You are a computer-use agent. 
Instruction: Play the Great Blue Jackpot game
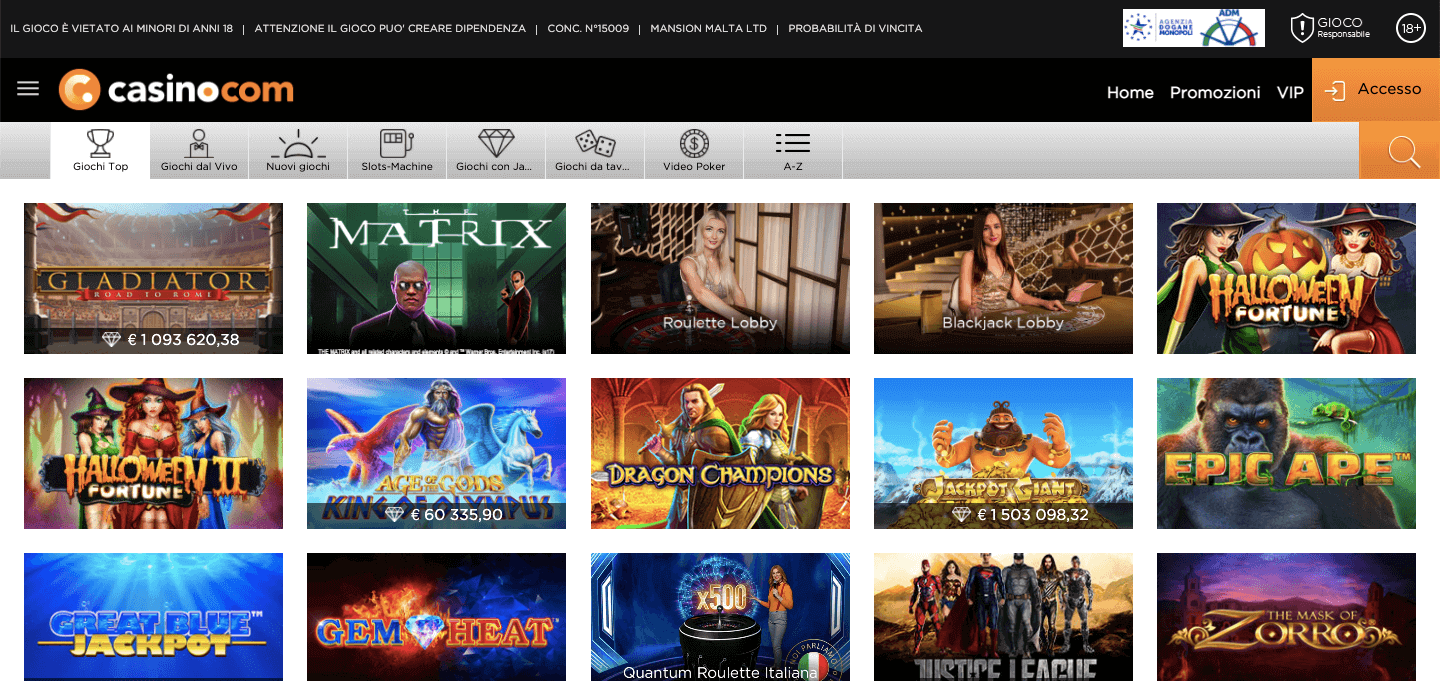(x=153, y=617)
